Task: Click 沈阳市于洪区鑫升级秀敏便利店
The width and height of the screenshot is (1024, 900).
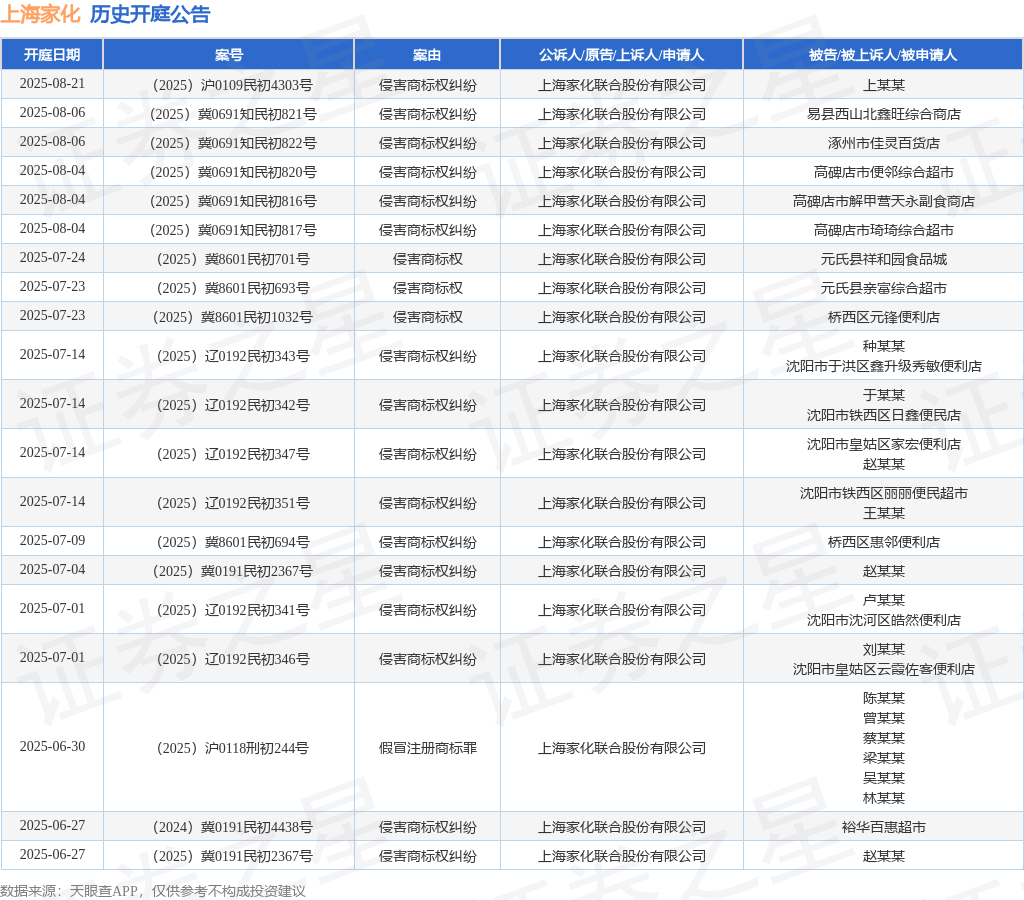Action: 884,366
